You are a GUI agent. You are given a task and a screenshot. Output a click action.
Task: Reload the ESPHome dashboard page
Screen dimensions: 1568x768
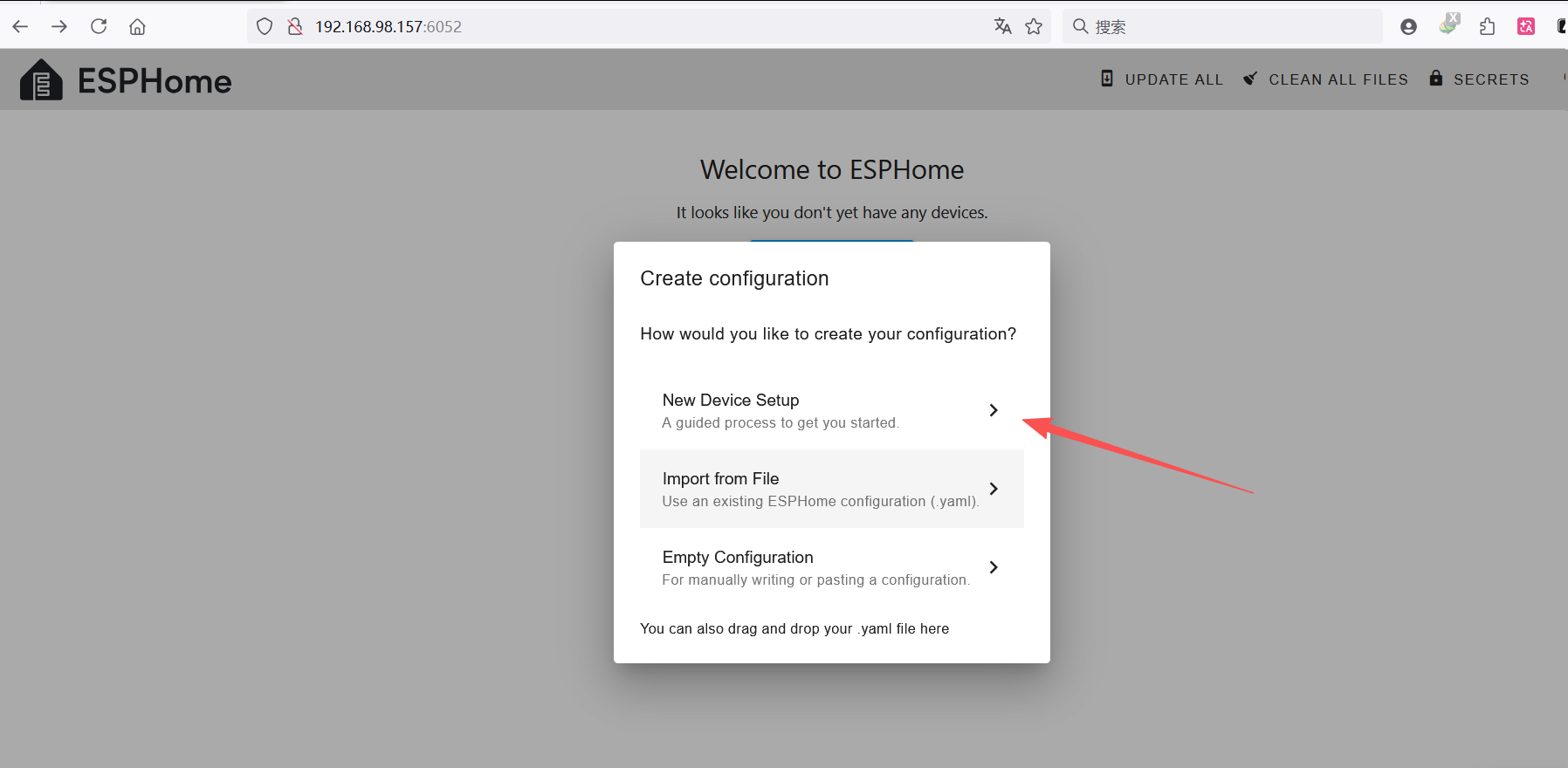tap(99, 27)
